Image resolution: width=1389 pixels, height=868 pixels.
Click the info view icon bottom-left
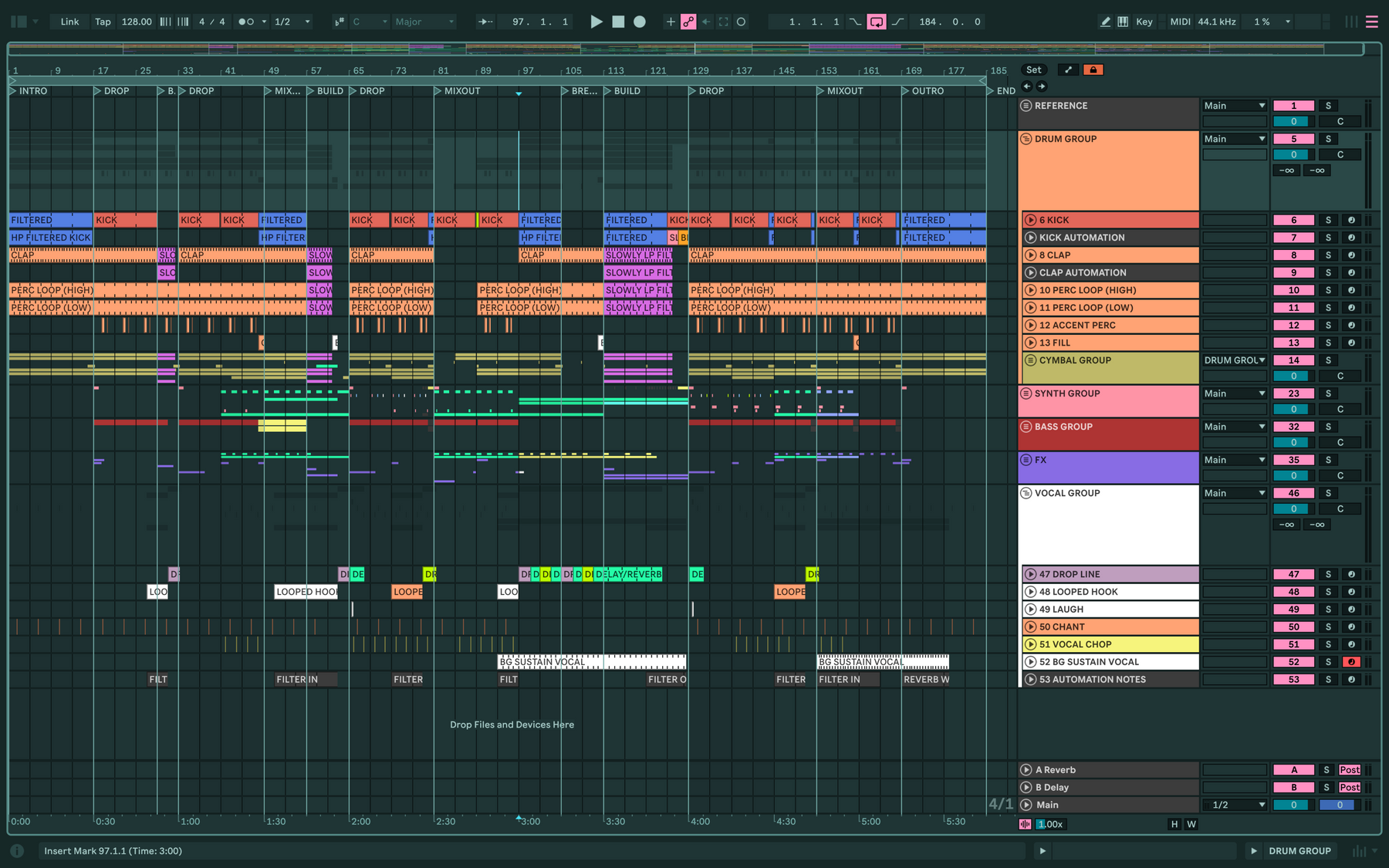tap(17, 851)
